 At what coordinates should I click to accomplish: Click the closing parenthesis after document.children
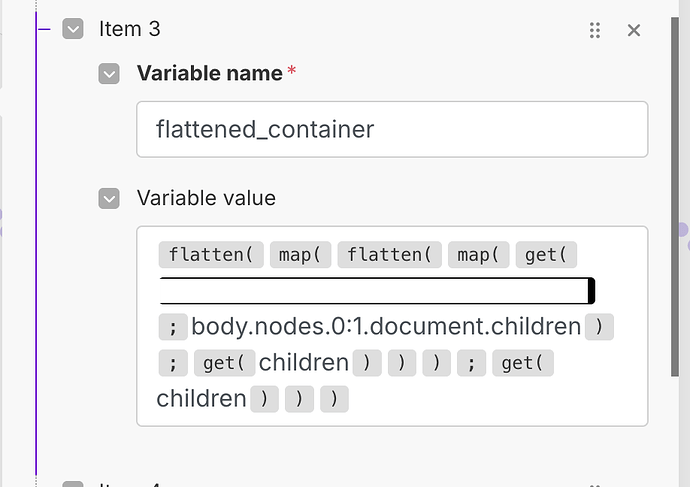(x=599, y=327)
